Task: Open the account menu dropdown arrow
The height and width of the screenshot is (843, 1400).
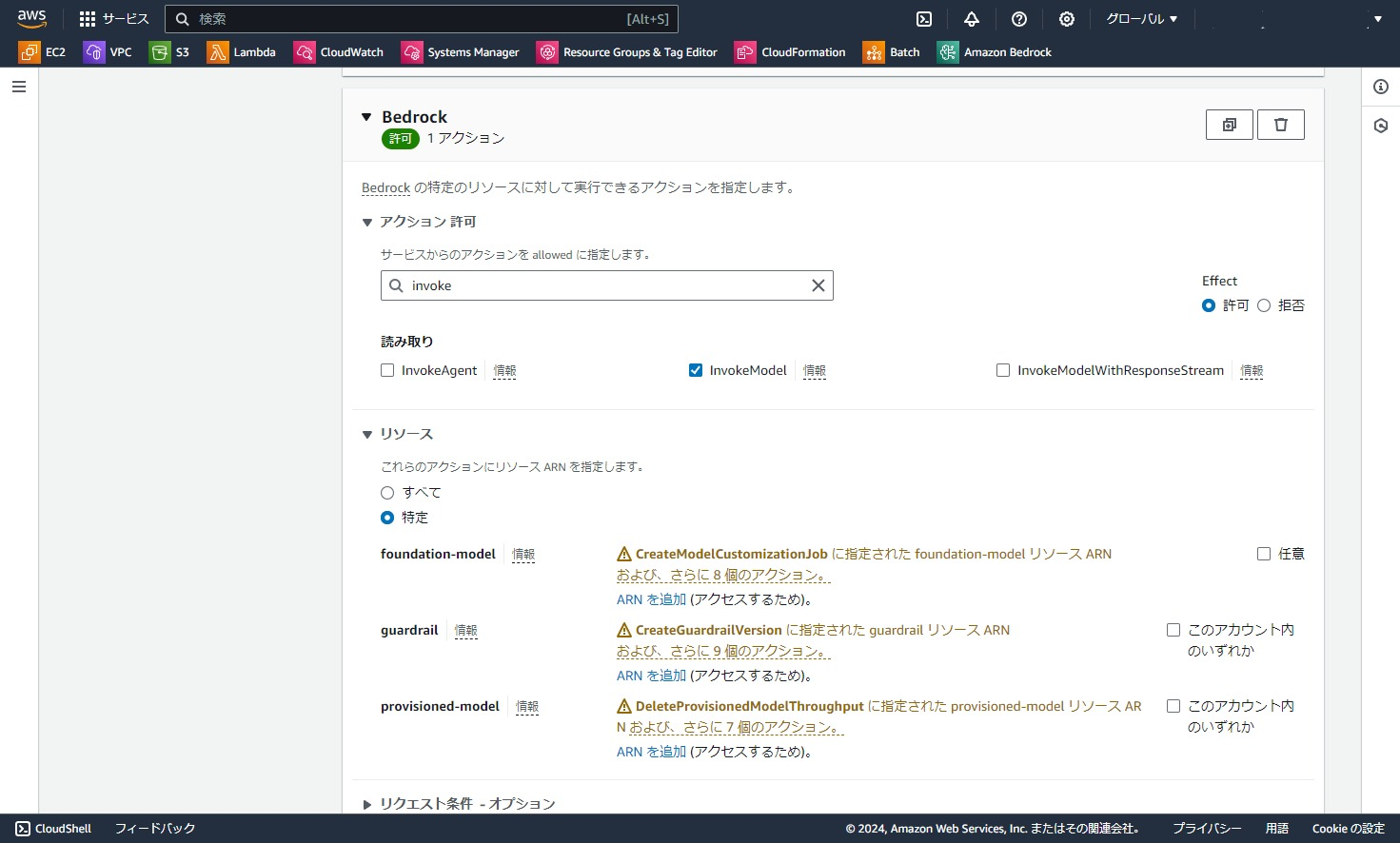Action: (x=1377, y=19)
